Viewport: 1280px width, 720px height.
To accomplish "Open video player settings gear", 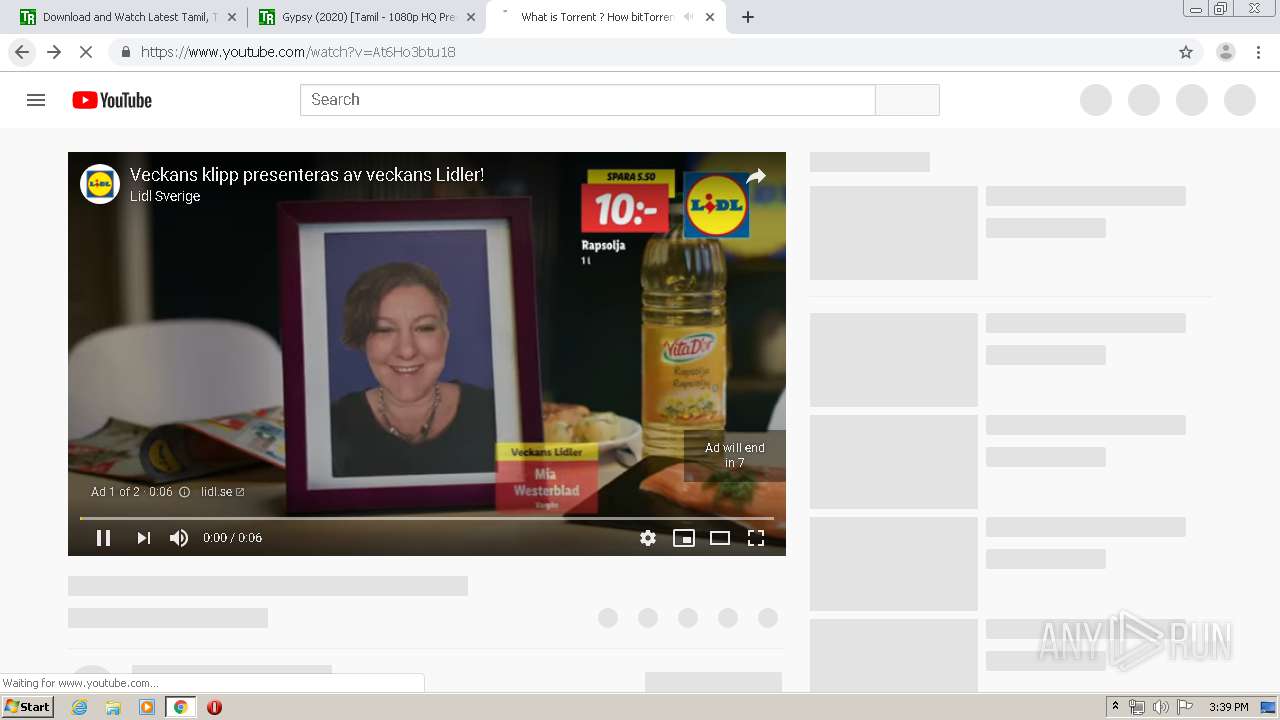I will [x=648, y=538].
